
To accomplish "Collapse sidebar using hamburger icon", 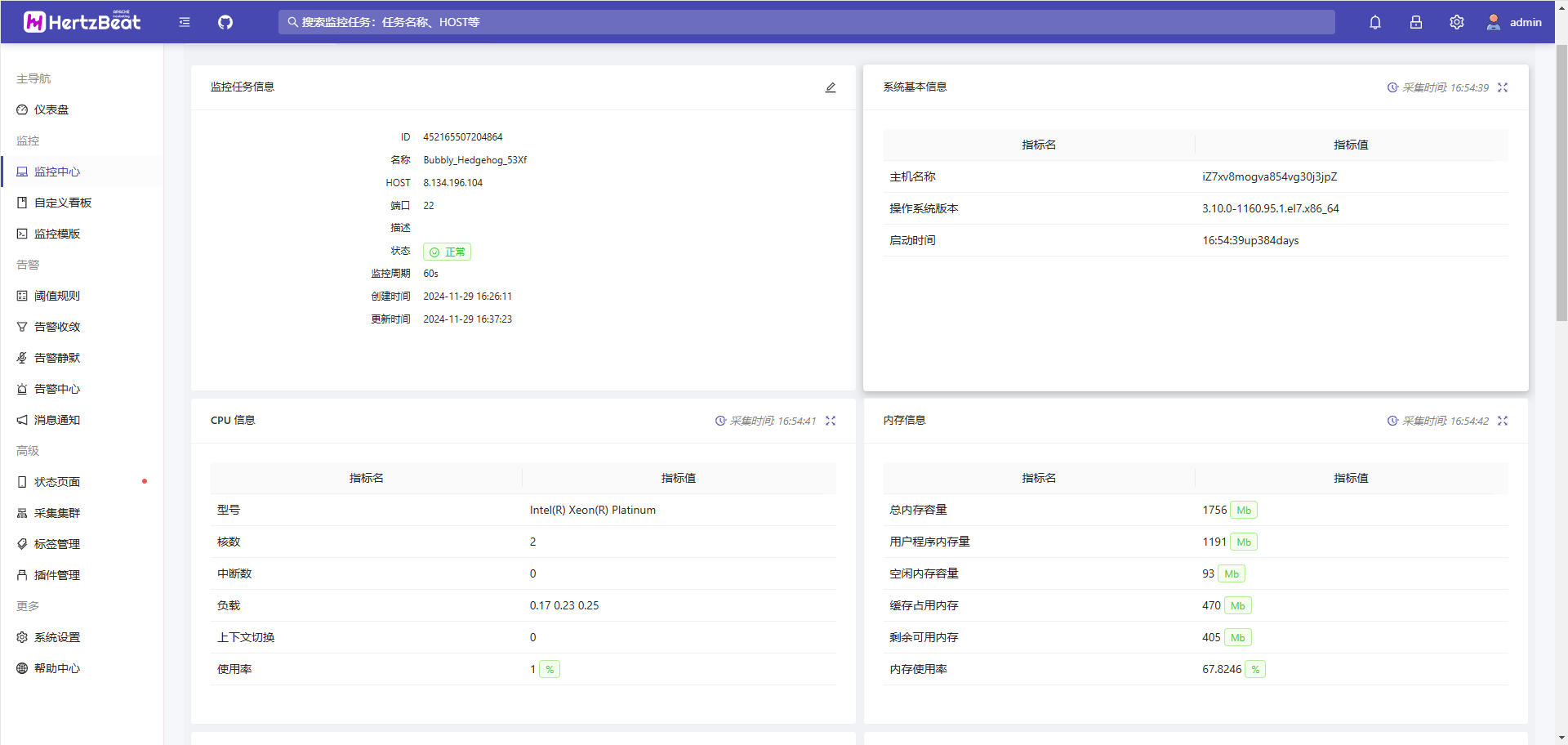I will (x=184, y=22).
